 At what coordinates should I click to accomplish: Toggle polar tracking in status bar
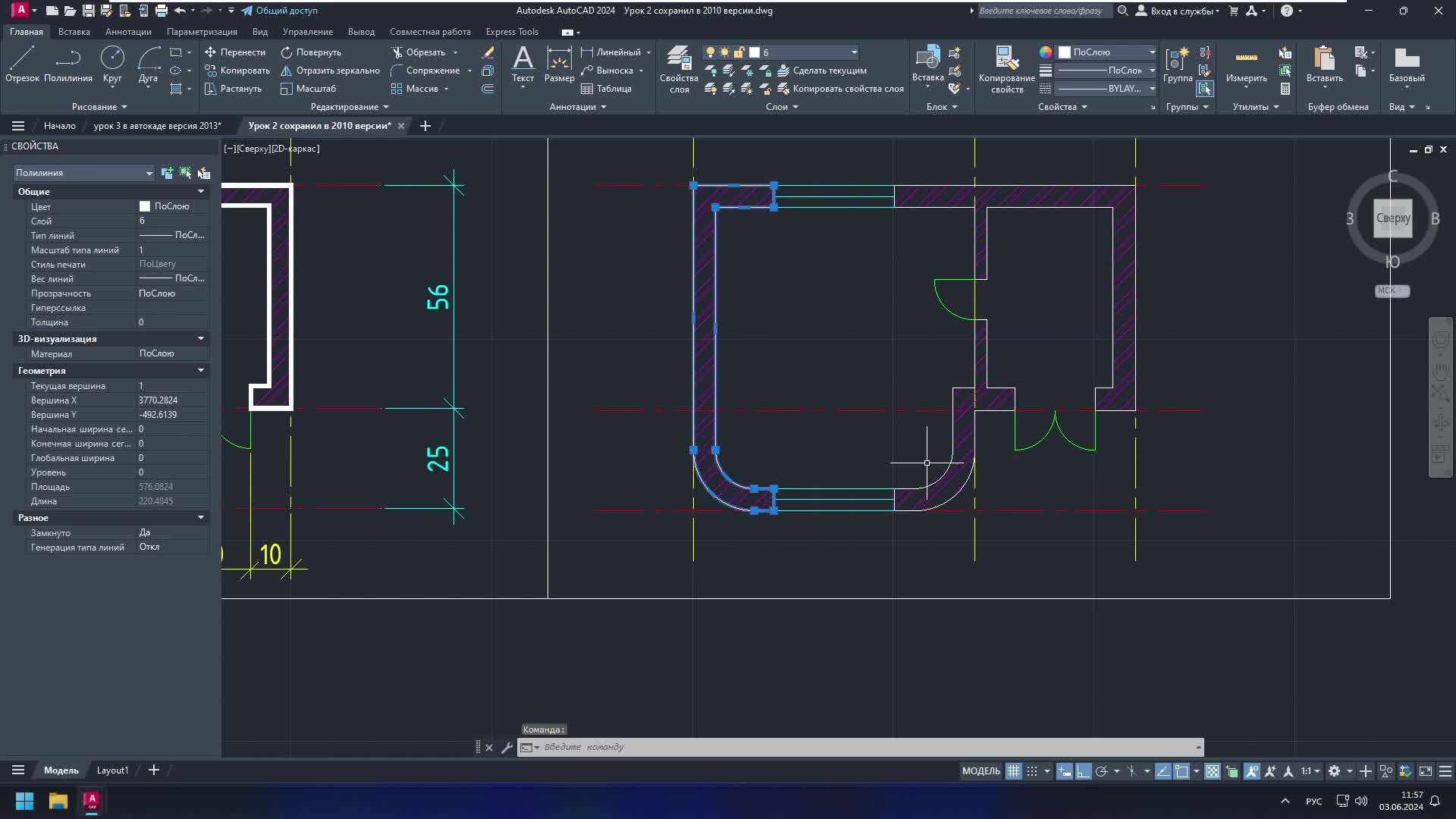[x=1102, y=771]
